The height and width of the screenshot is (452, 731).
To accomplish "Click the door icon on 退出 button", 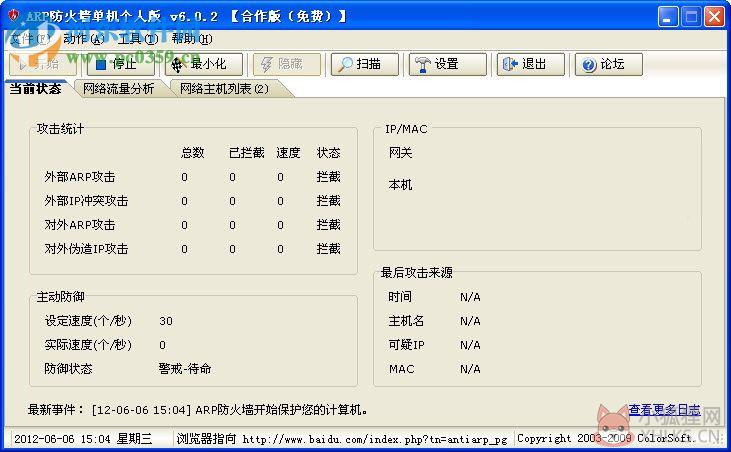I will click(x=510, y=64).
